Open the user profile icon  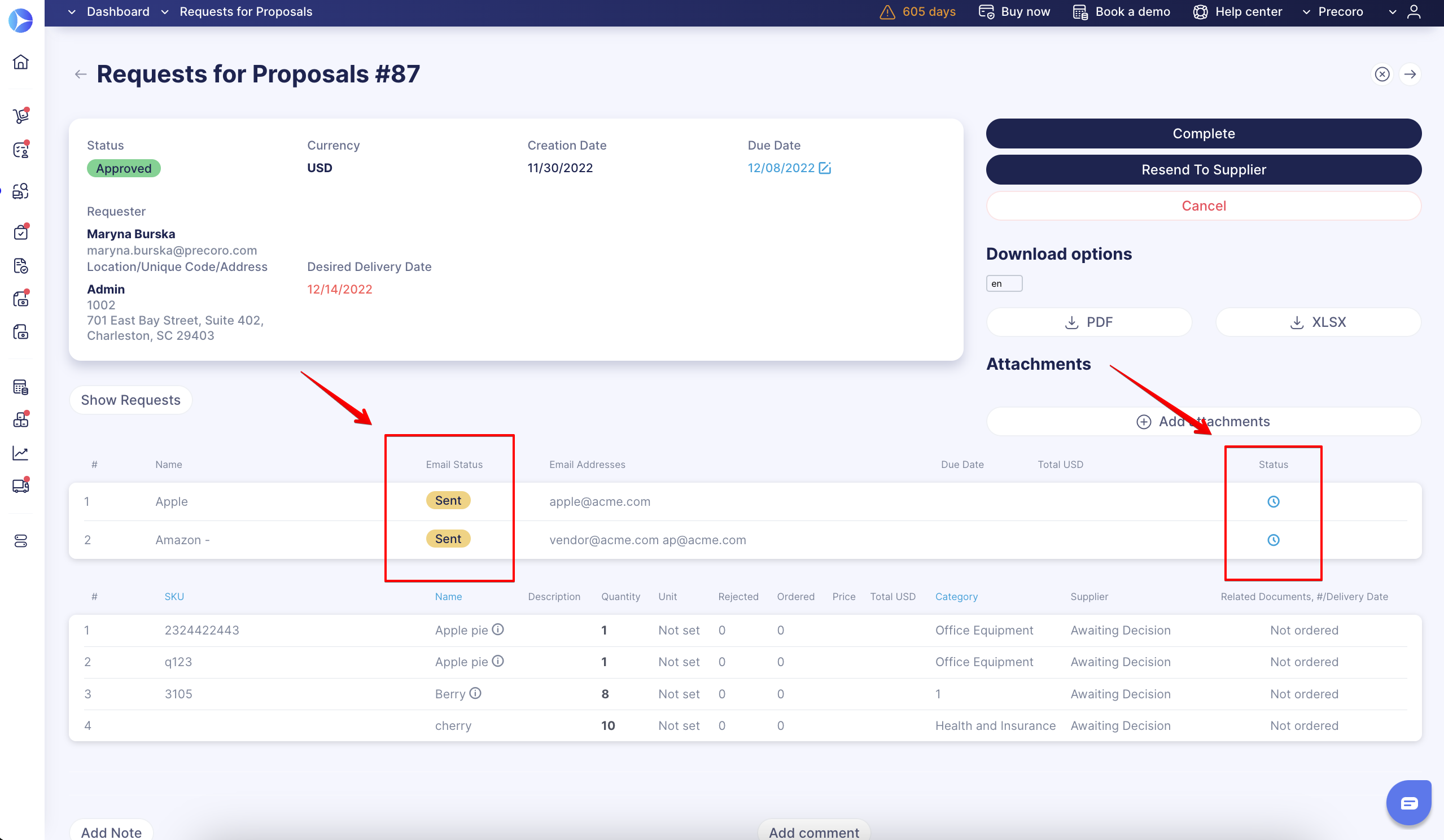pos(1414,12)
